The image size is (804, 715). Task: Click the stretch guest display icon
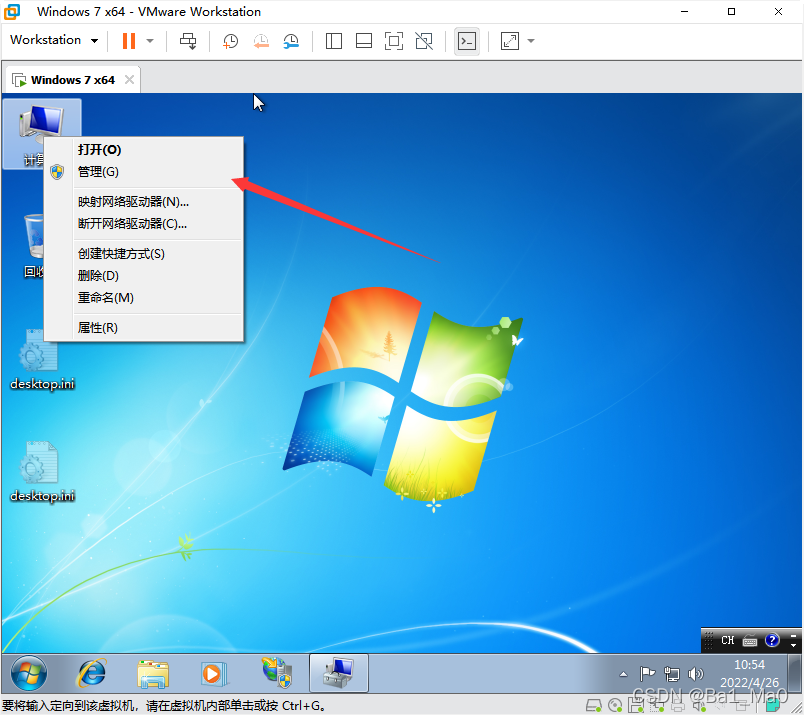[510, 41]
